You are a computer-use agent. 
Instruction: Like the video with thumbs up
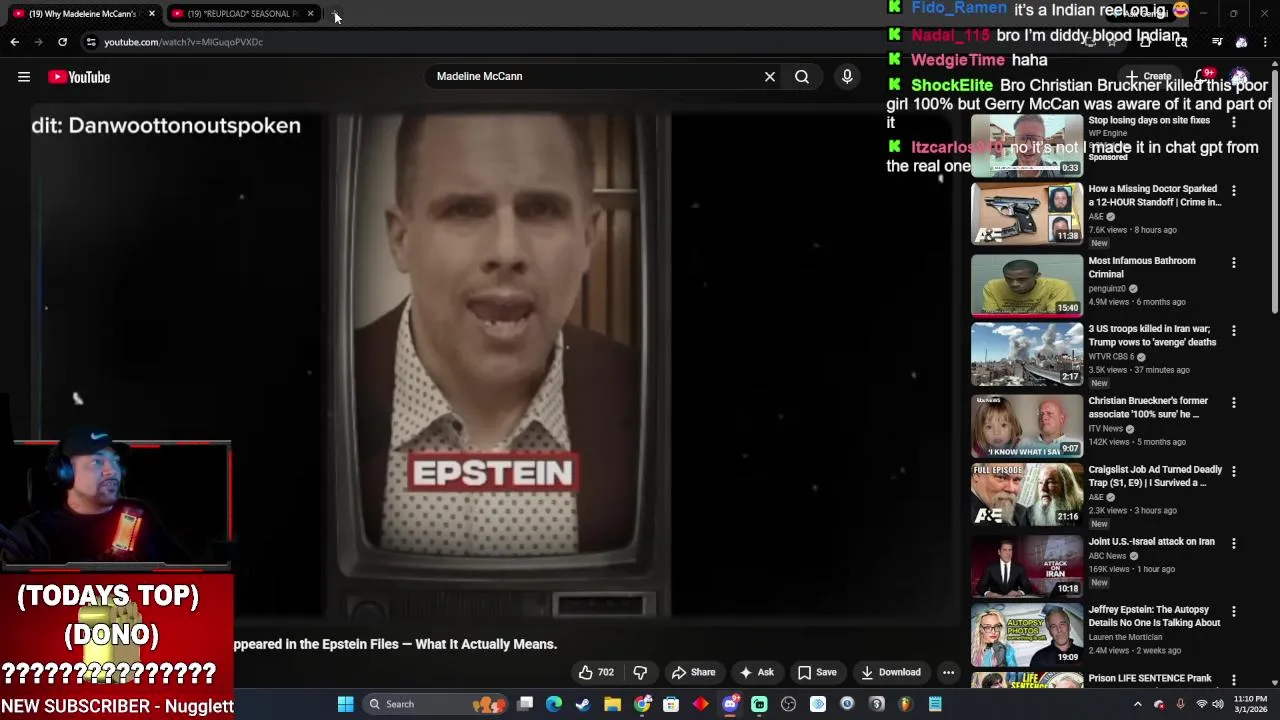tap(596, 672)
